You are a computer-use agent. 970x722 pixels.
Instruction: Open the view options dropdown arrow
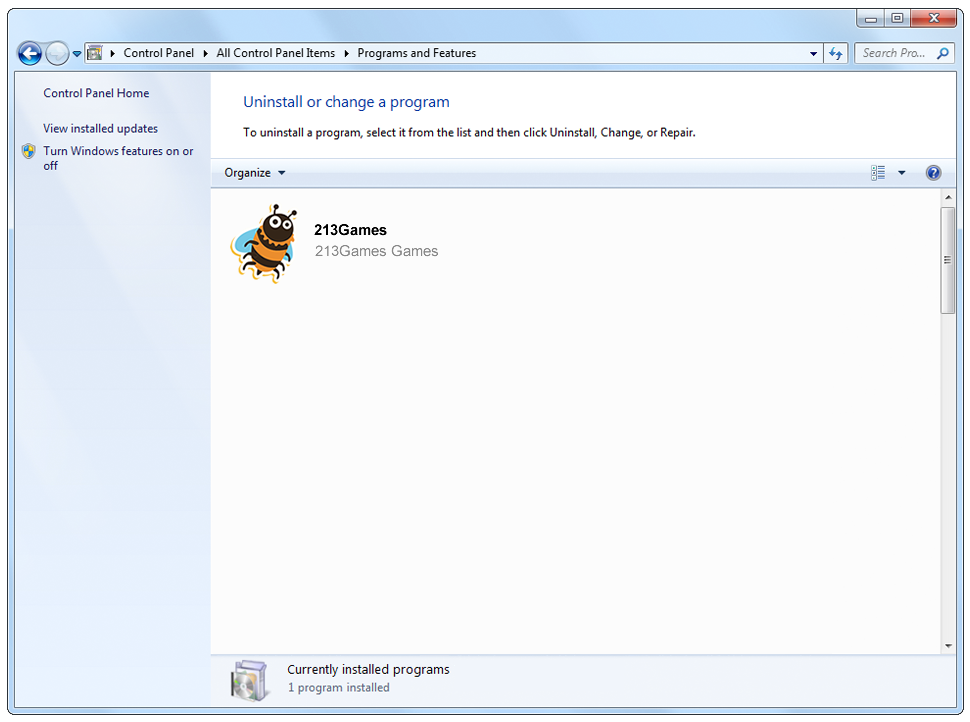pyautogui.click(x=901, y=173)
